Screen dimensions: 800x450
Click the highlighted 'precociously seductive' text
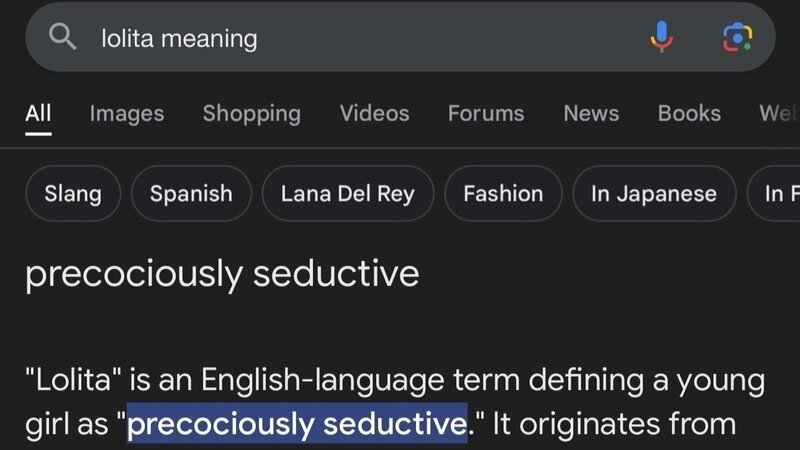pyautogui.click(x=297, y=424)
